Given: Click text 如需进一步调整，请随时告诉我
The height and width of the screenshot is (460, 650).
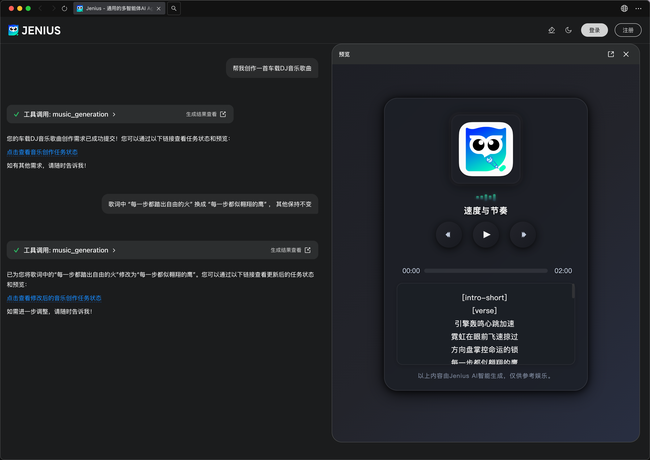Looking at the screenshot, I should 49,312.
